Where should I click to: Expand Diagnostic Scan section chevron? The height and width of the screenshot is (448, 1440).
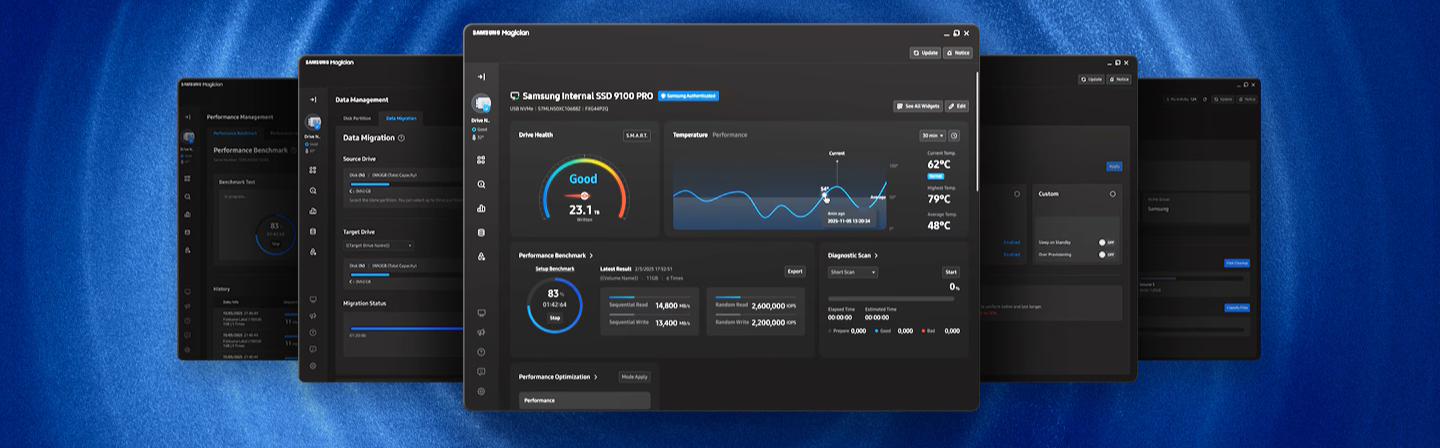tap(877, 255)
